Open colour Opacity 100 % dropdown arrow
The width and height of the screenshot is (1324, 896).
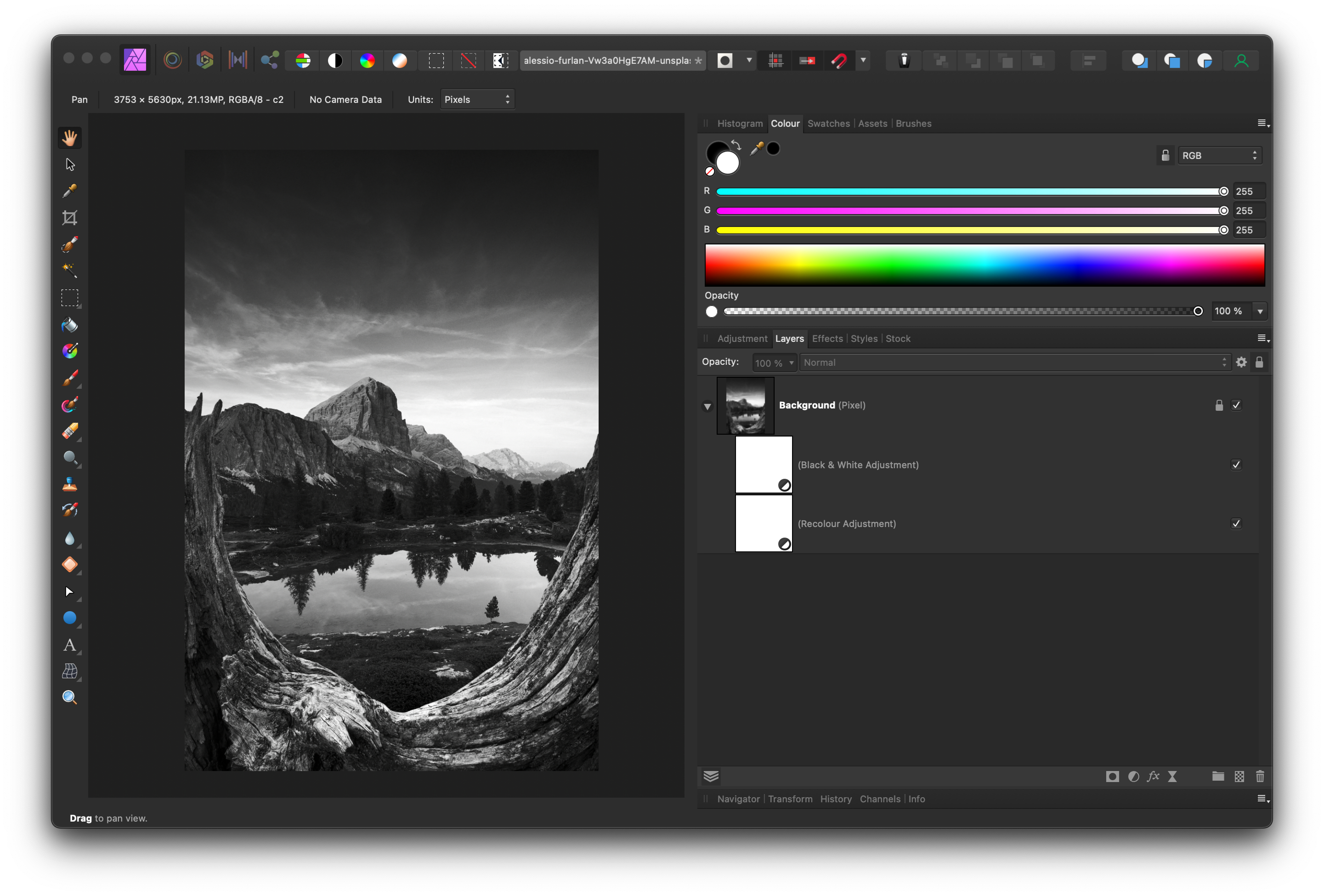(x=1260, y=311)
